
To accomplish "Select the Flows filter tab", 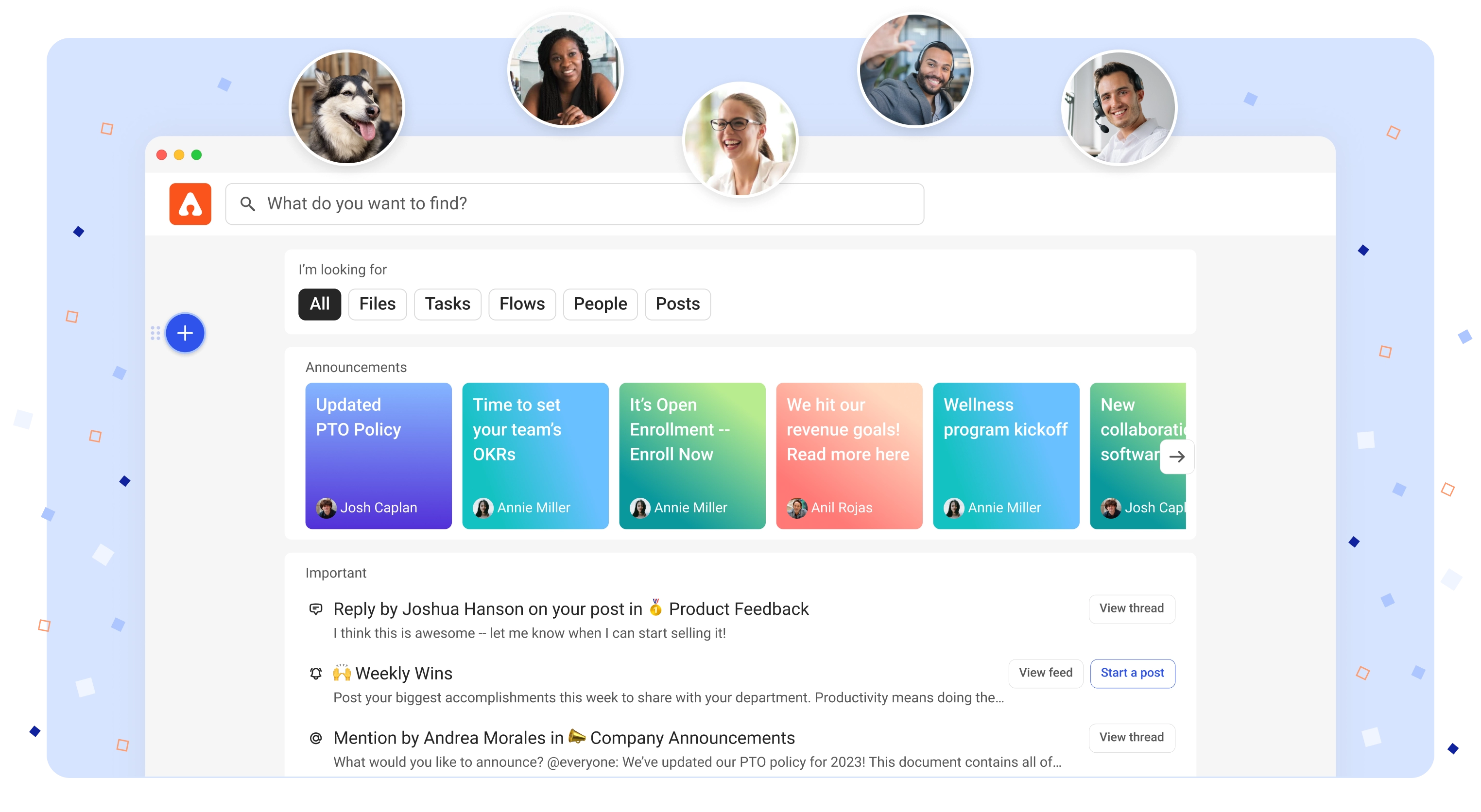I will tap(521, 304).
